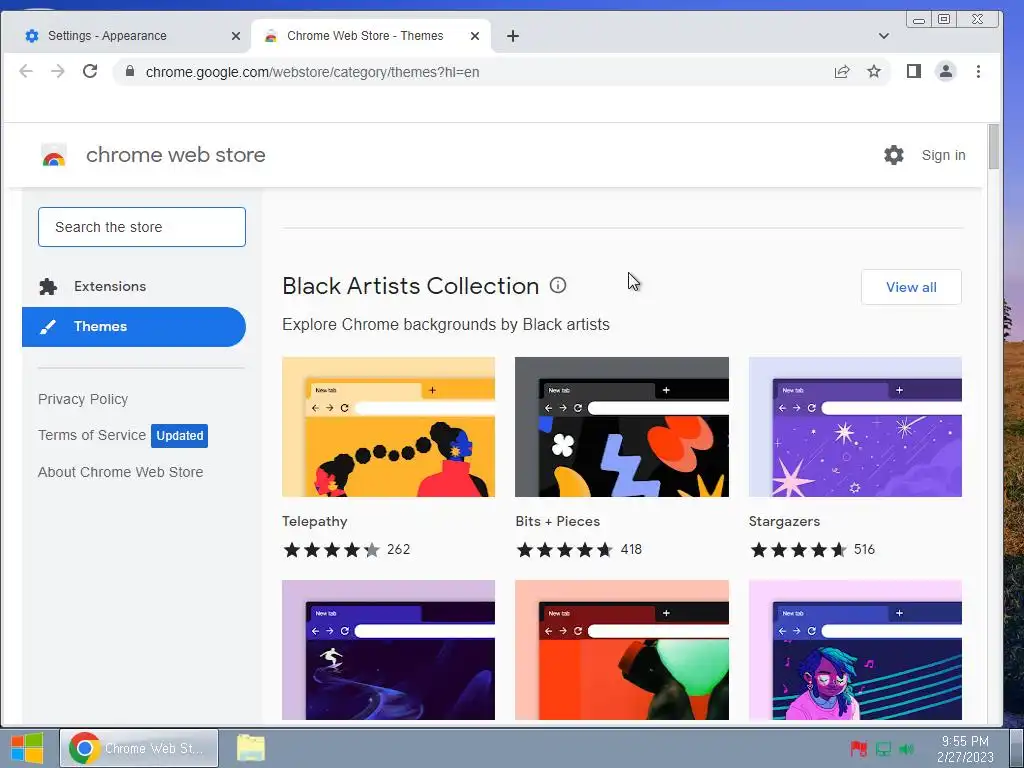The height and width of the screenshot is (768, 1024).
Task: Open the red-orange theme with green shape
Action: click(x=622, y=650)
